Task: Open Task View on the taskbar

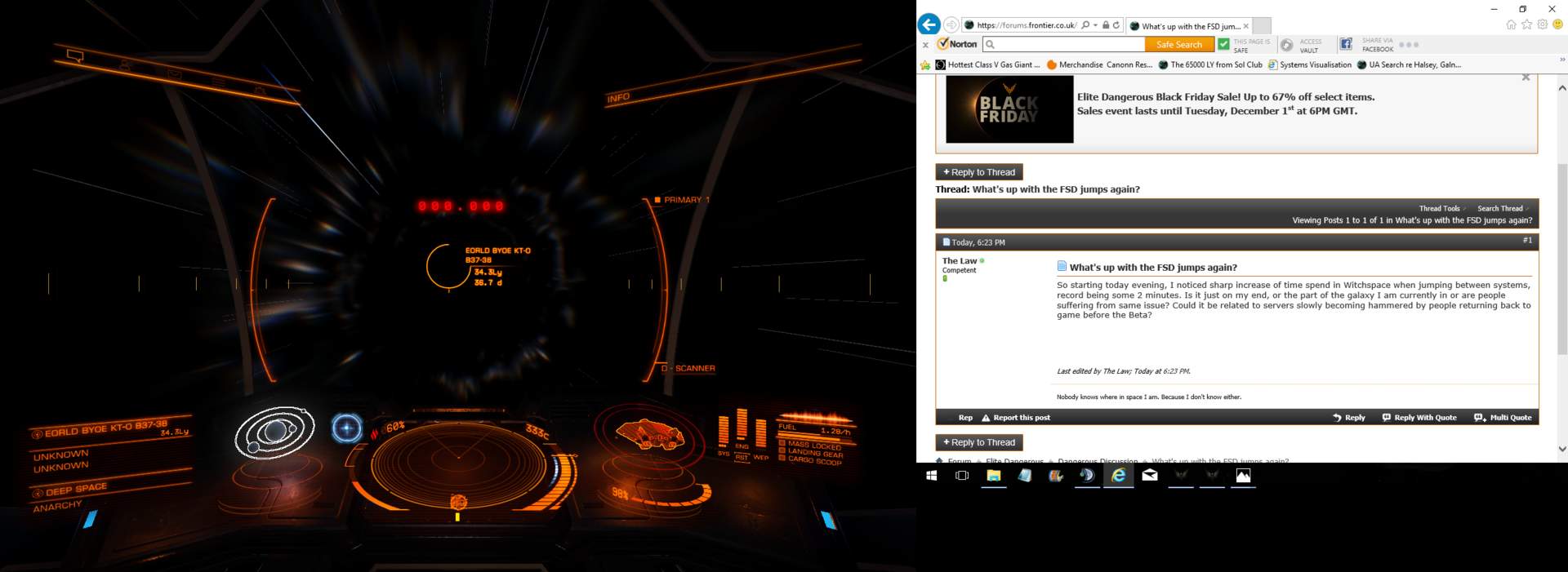Action: pyautogui.click(x=962, y=476)
